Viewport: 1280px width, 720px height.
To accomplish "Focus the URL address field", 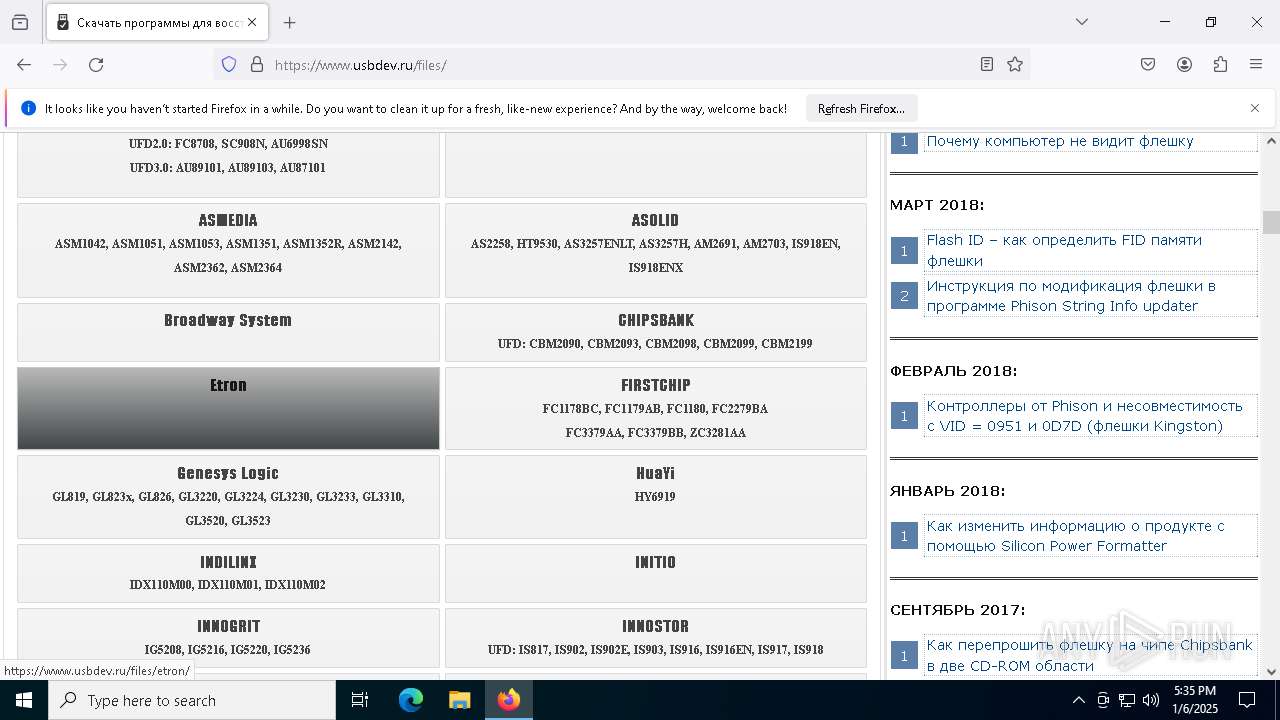I will click(620, 65).
